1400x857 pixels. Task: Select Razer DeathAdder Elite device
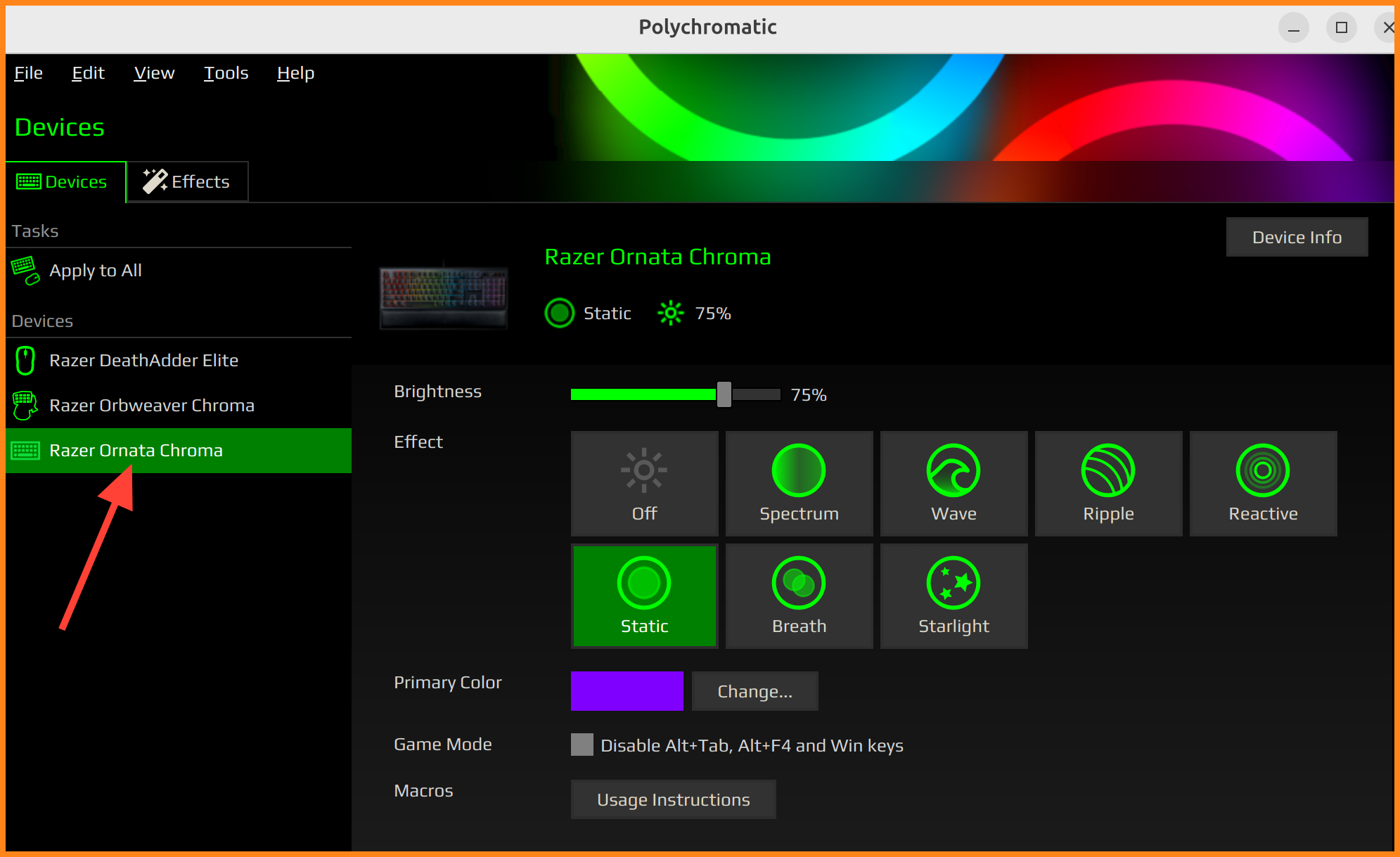coord(143,361)
